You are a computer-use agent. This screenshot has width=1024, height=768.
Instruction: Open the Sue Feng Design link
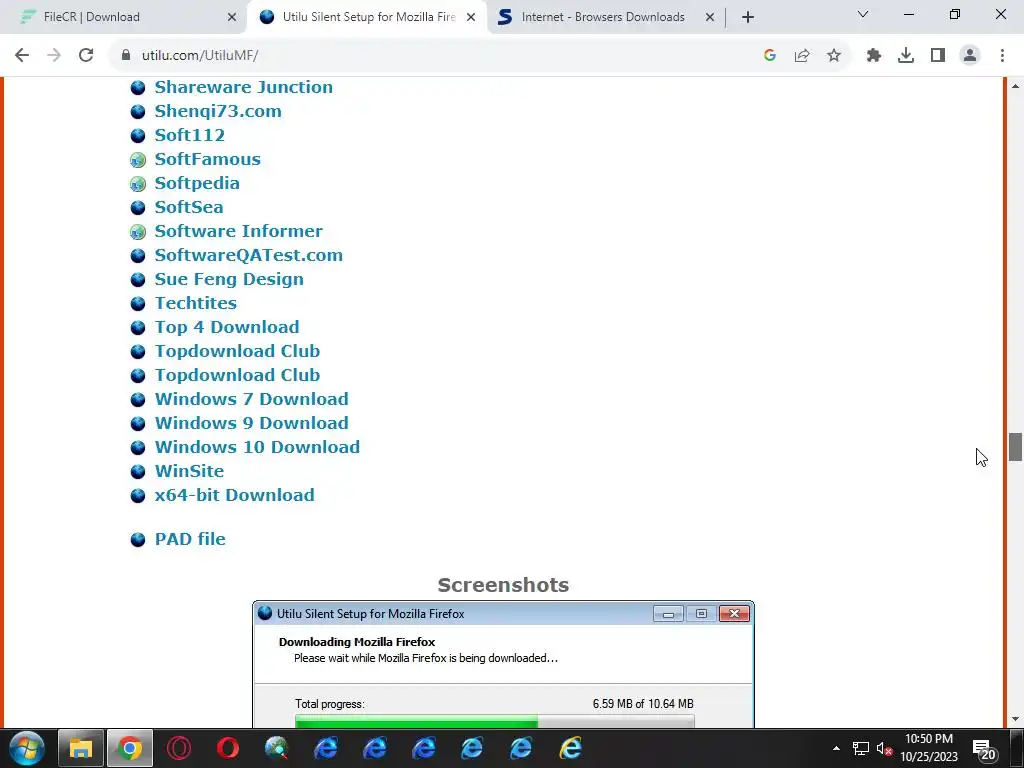[229, 280]
